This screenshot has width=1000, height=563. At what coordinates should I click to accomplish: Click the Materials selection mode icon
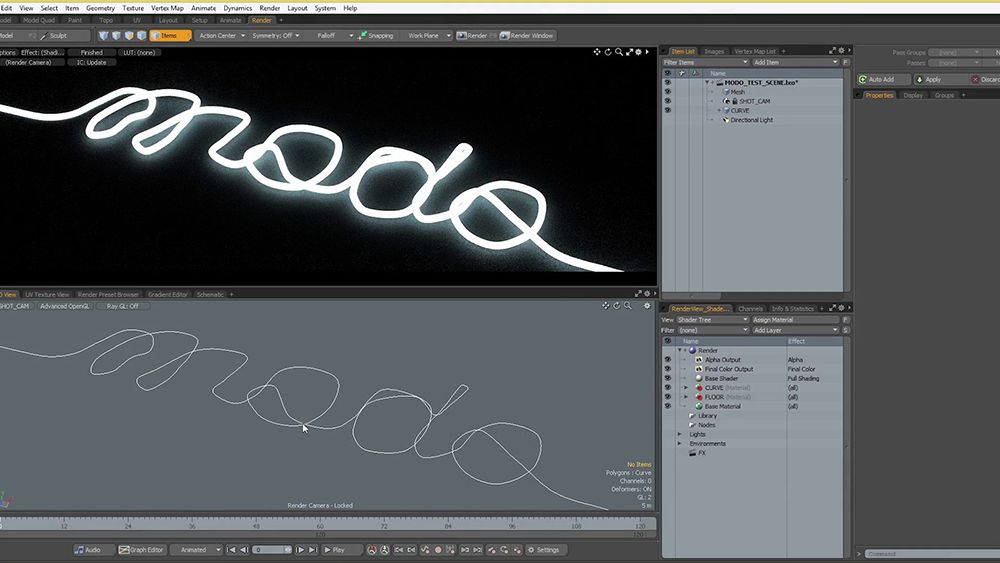pos(142,36)
